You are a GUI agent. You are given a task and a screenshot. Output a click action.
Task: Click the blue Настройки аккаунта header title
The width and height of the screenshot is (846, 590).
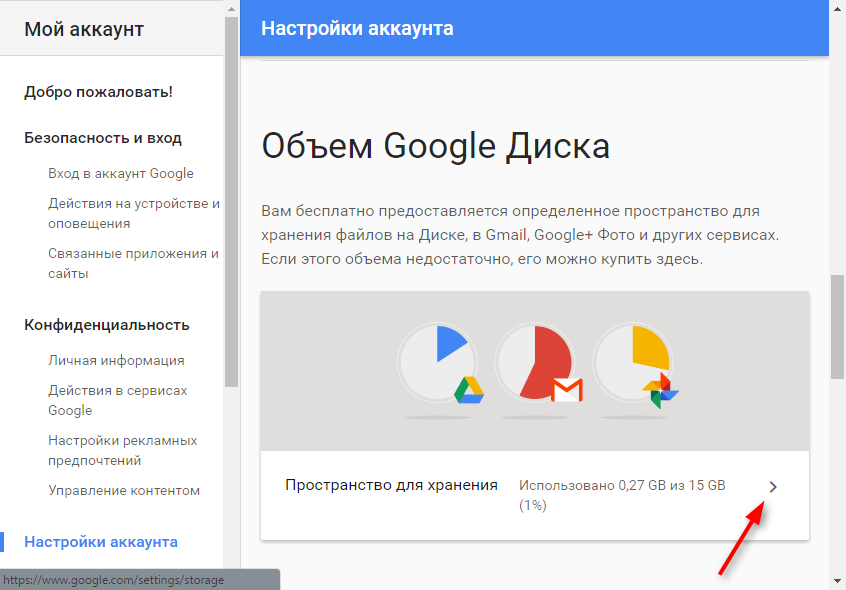(357, 29)
